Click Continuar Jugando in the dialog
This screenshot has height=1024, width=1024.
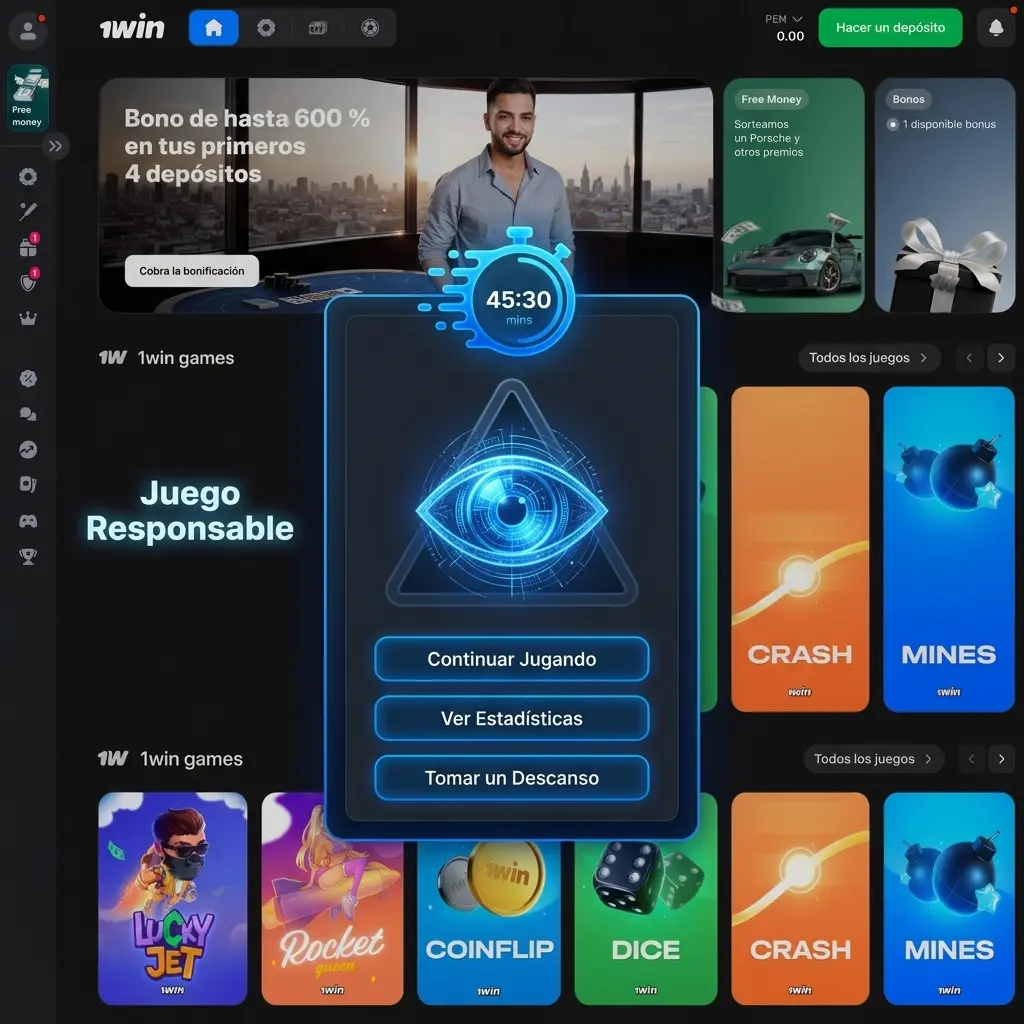click(x=512, y=659)
